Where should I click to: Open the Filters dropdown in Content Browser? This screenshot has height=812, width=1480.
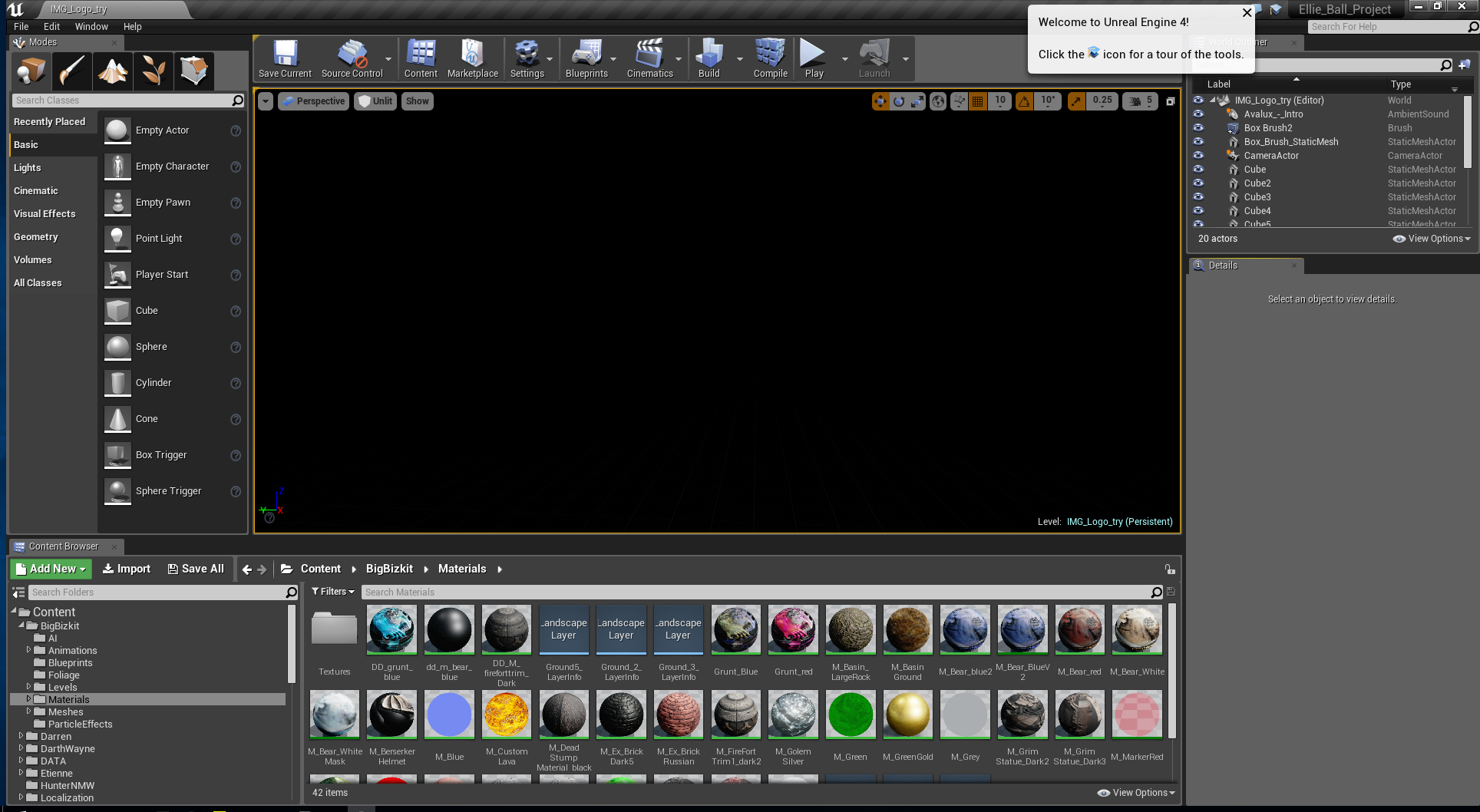[333, 592]
